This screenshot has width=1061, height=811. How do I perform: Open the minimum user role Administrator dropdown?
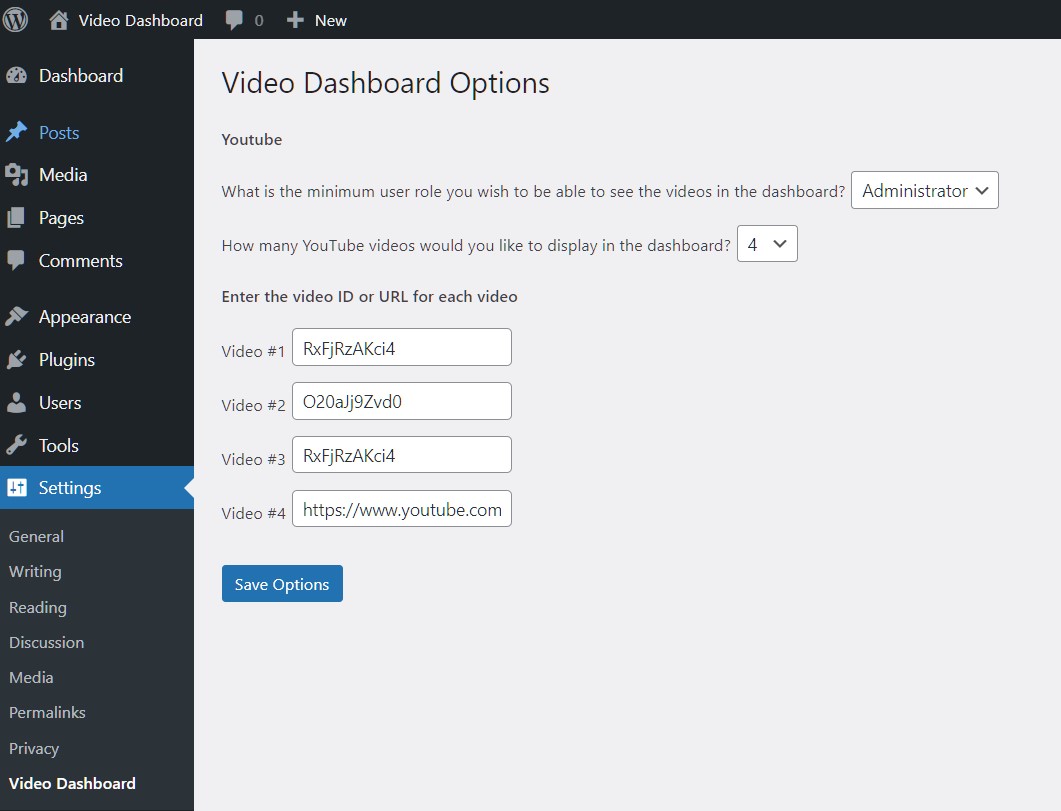tap(924, 191)
